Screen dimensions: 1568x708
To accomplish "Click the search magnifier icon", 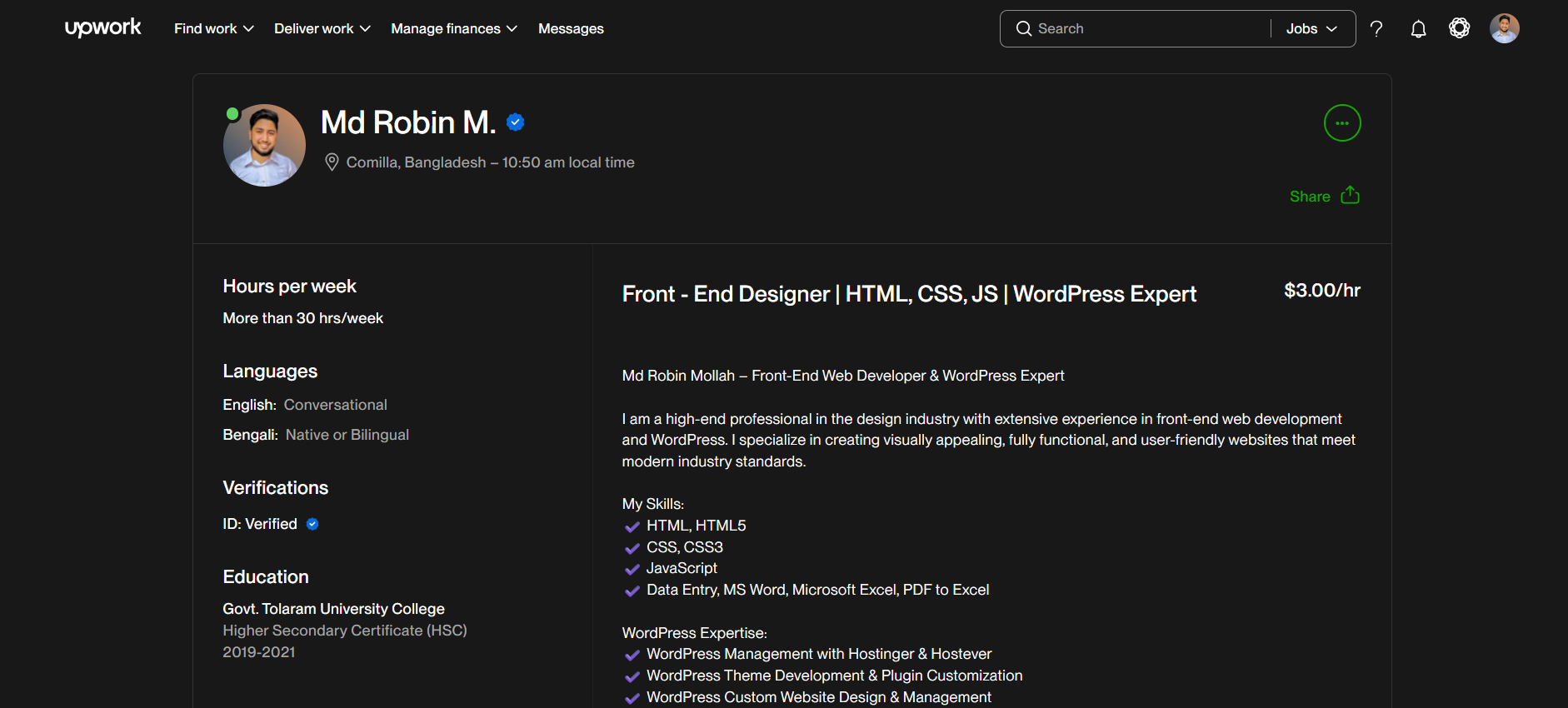I will click(x=1023, y=29).
